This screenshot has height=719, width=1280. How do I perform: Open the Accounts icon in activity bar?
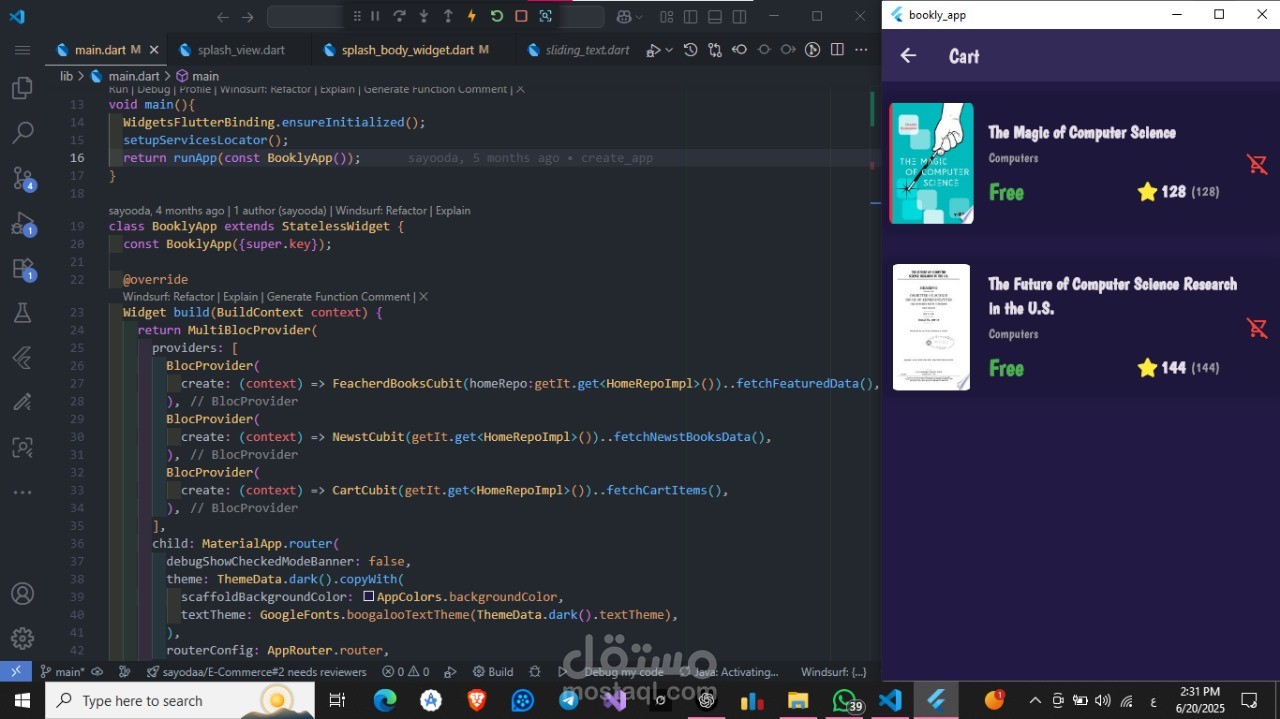[x=22, y=594]
